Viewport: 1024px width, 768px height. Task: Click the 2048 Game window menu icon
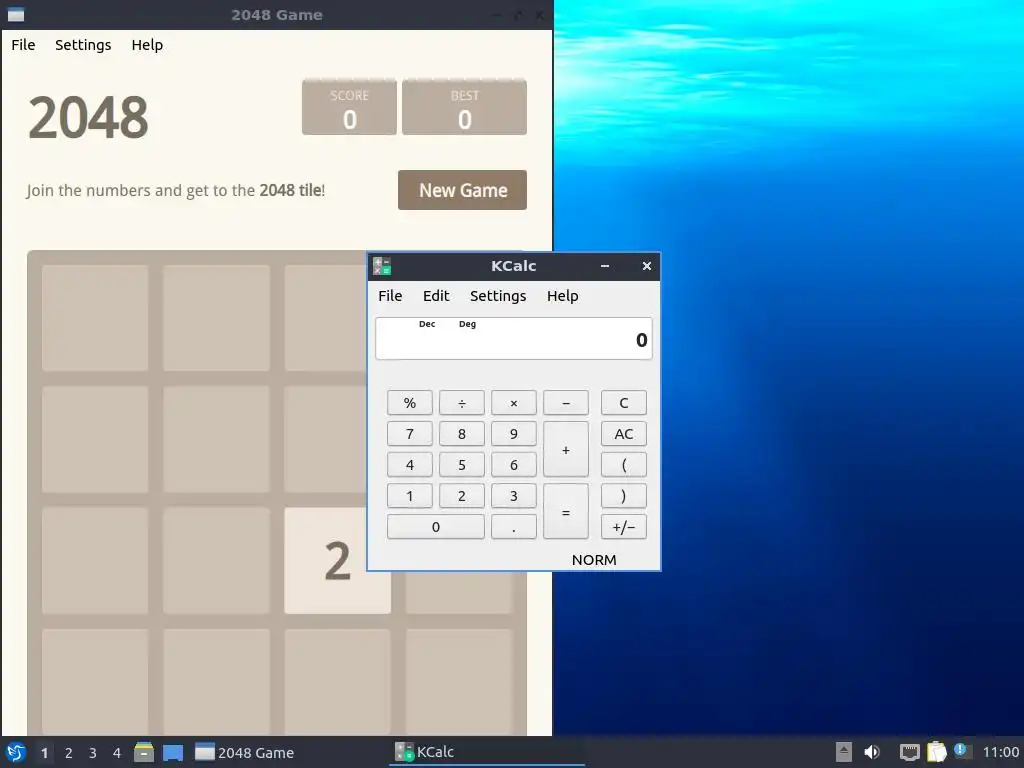click(x=16, y=14)
